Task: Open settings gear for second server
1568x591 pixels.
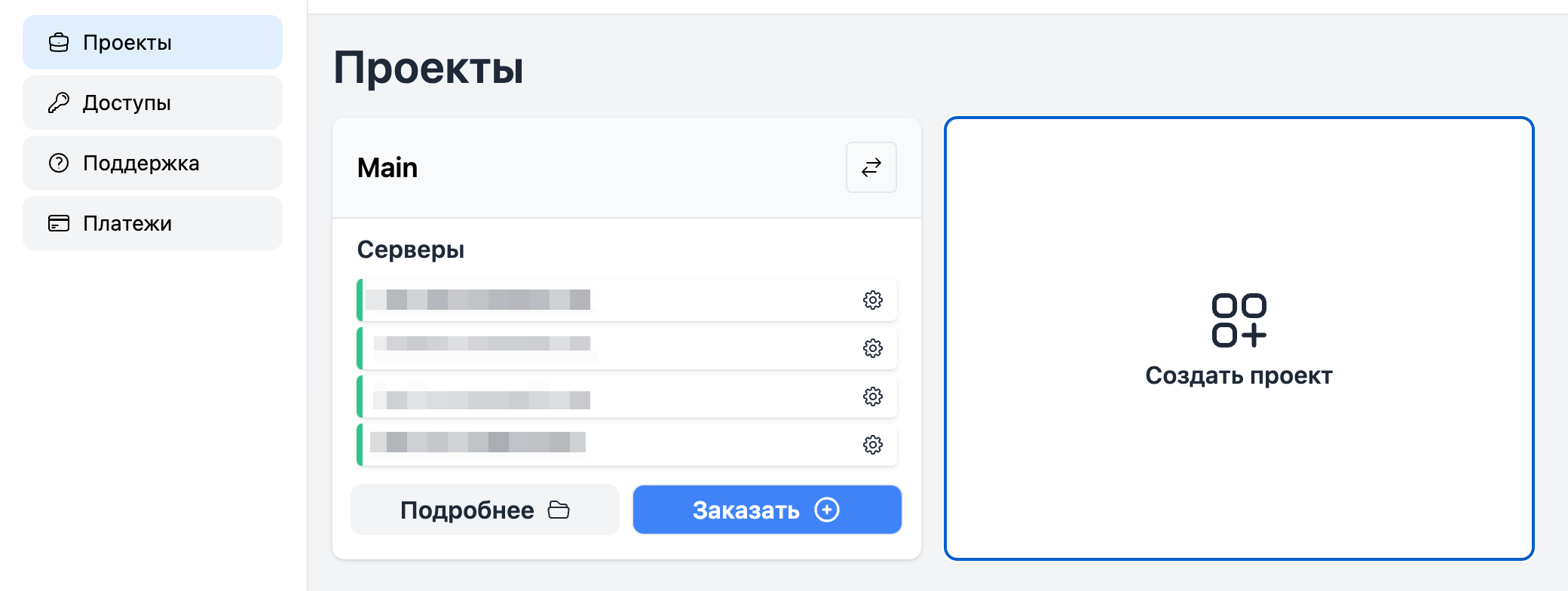Action: [x=872, y=348]
